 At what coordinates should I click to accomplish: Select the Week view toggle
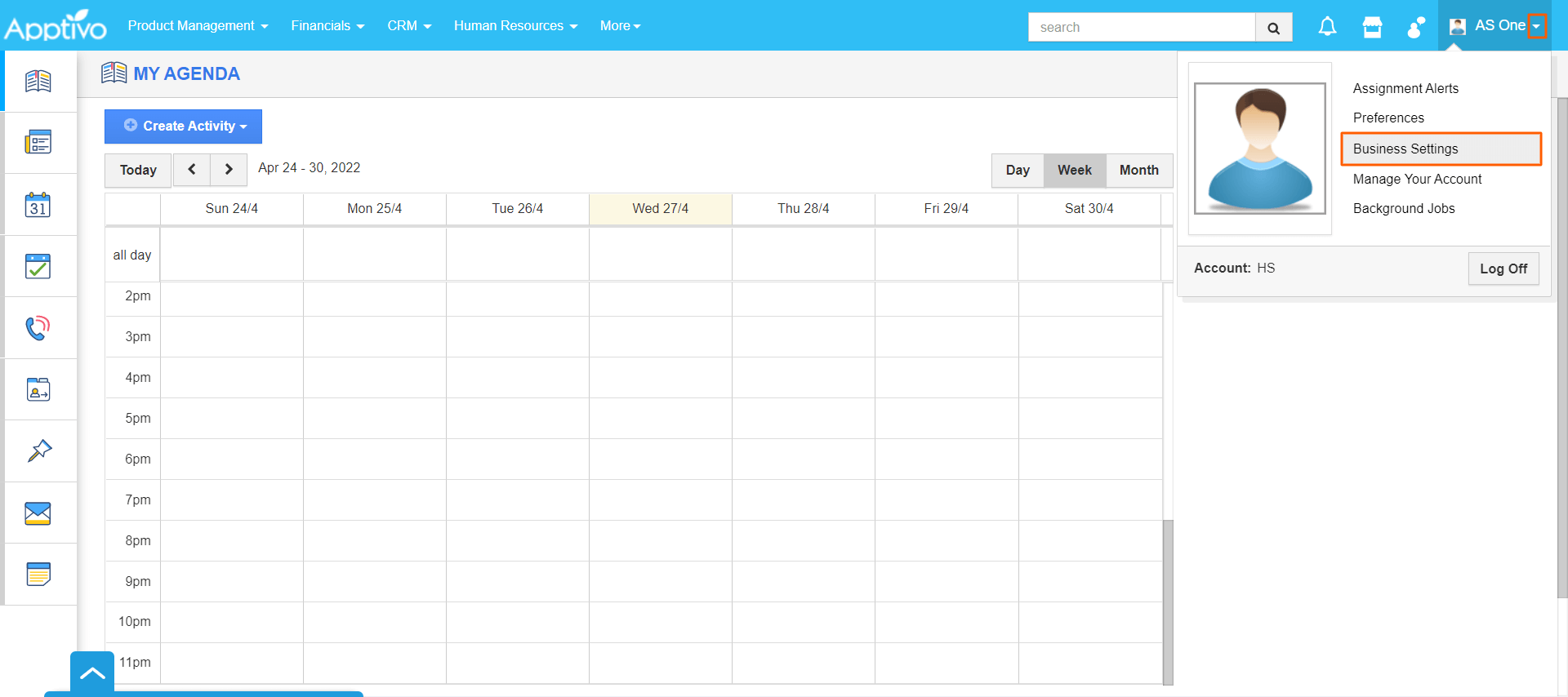[x=1074, y=170]
